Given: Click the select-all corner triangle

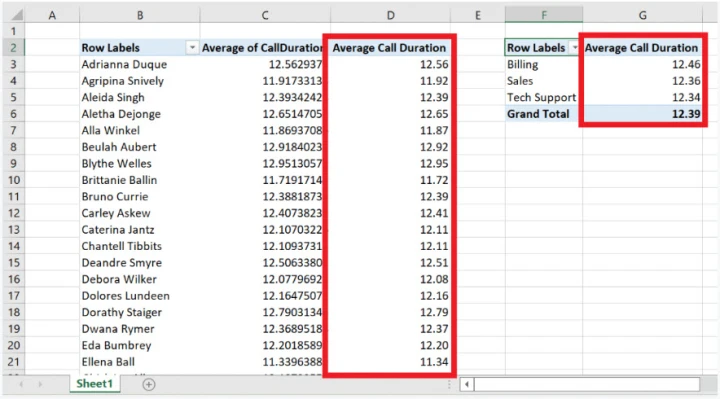Looking at the screenshot, I should pos(17,15).
